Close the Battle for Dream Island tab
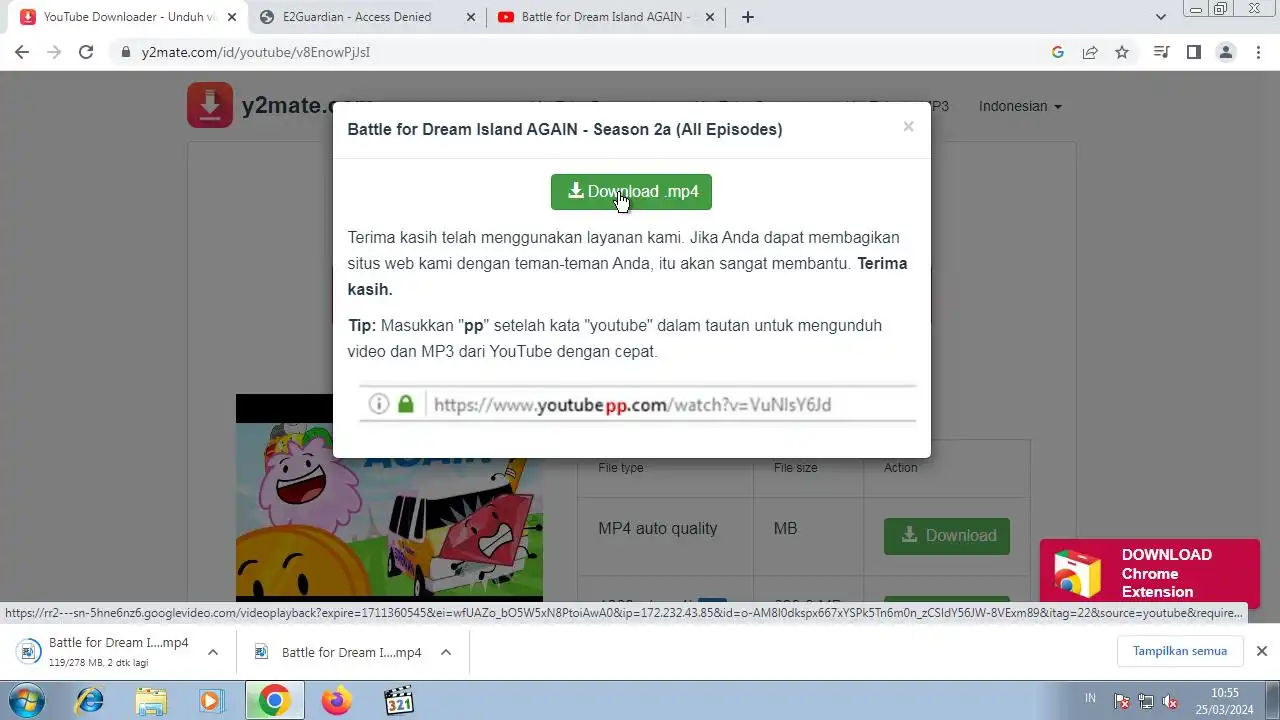 (710, 17)
